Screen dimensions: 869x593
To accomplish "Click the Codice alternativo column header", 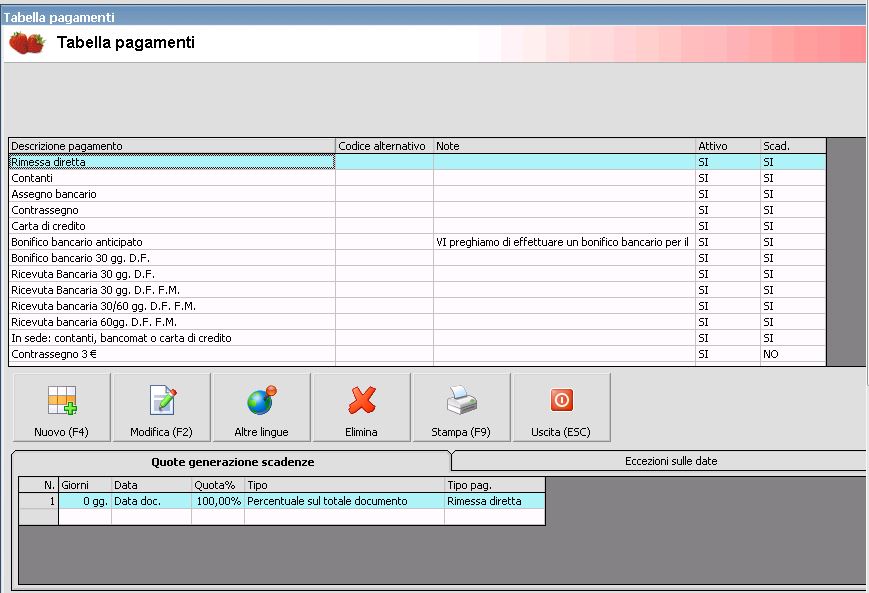I will tap(384, 146).
